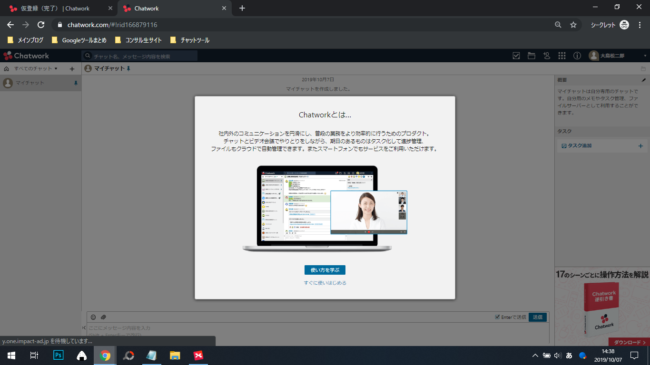Click the volume icon in system tray
Image resolution: width=650 pixels, height=365 pixels.
[558, 355]
